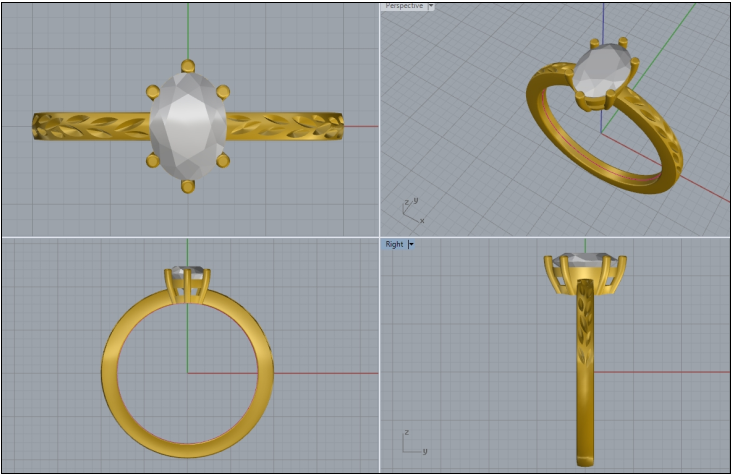Click the world axis icon in Perspective viewport

pos(410,208)
